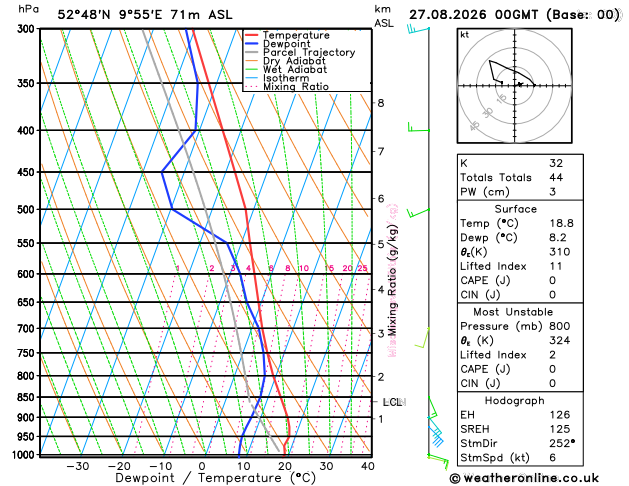
Task: Click the surface Dewp value 8.2
Action: (558, 237)
